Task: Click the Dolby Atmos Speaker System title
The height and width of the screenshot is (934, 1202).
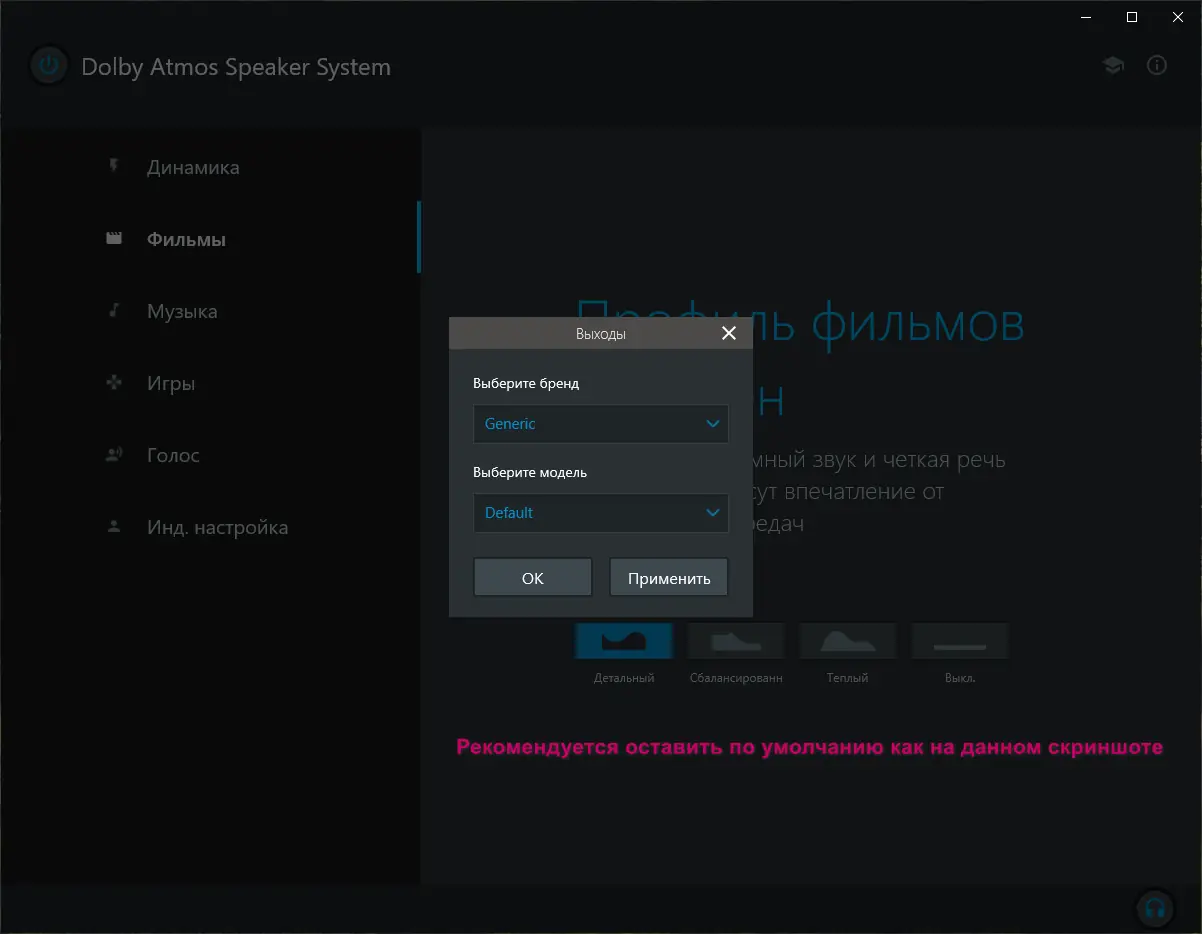Action: 236,68
